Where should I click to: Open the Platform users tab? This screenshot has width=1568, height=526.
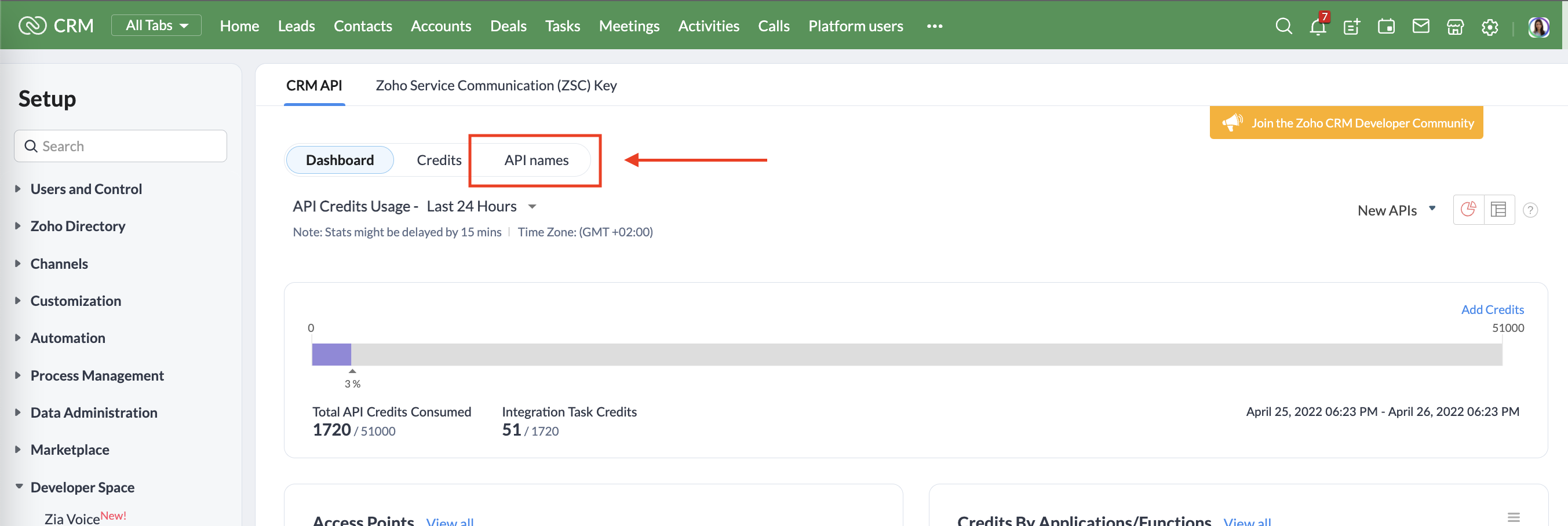[855, 26]
